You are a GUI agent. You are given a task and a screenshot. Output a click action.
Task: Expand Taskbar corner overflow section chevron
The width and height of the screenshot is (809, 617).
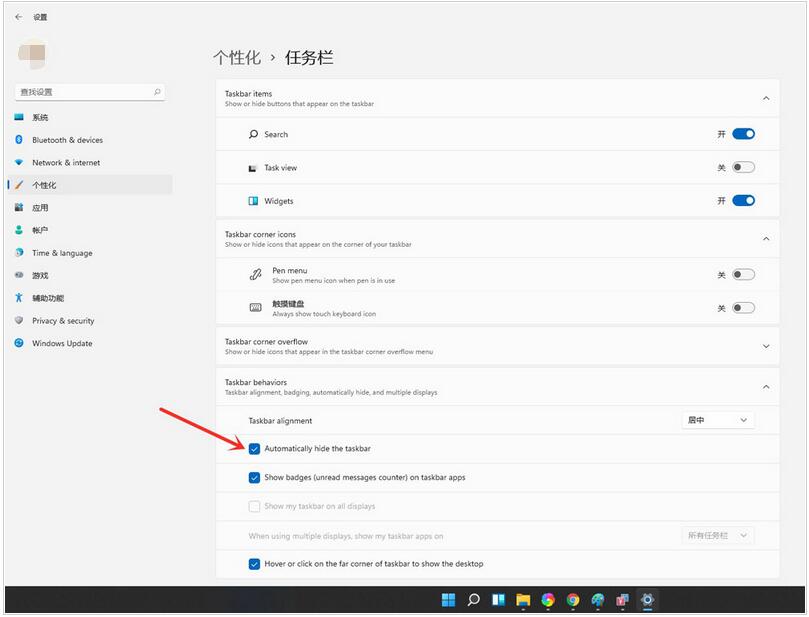(766, 346)
